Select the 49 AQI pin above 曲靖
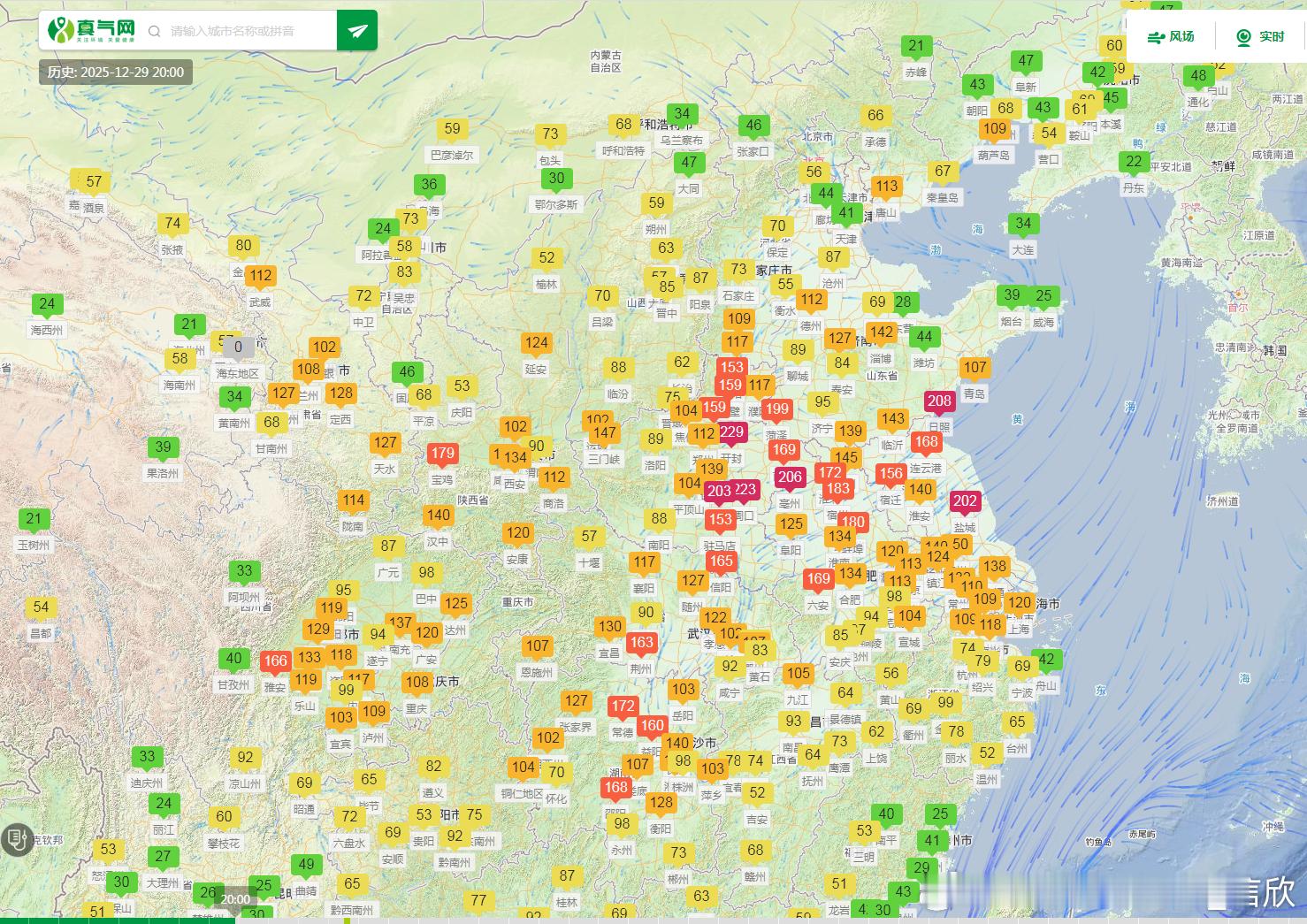 point(306,867)
